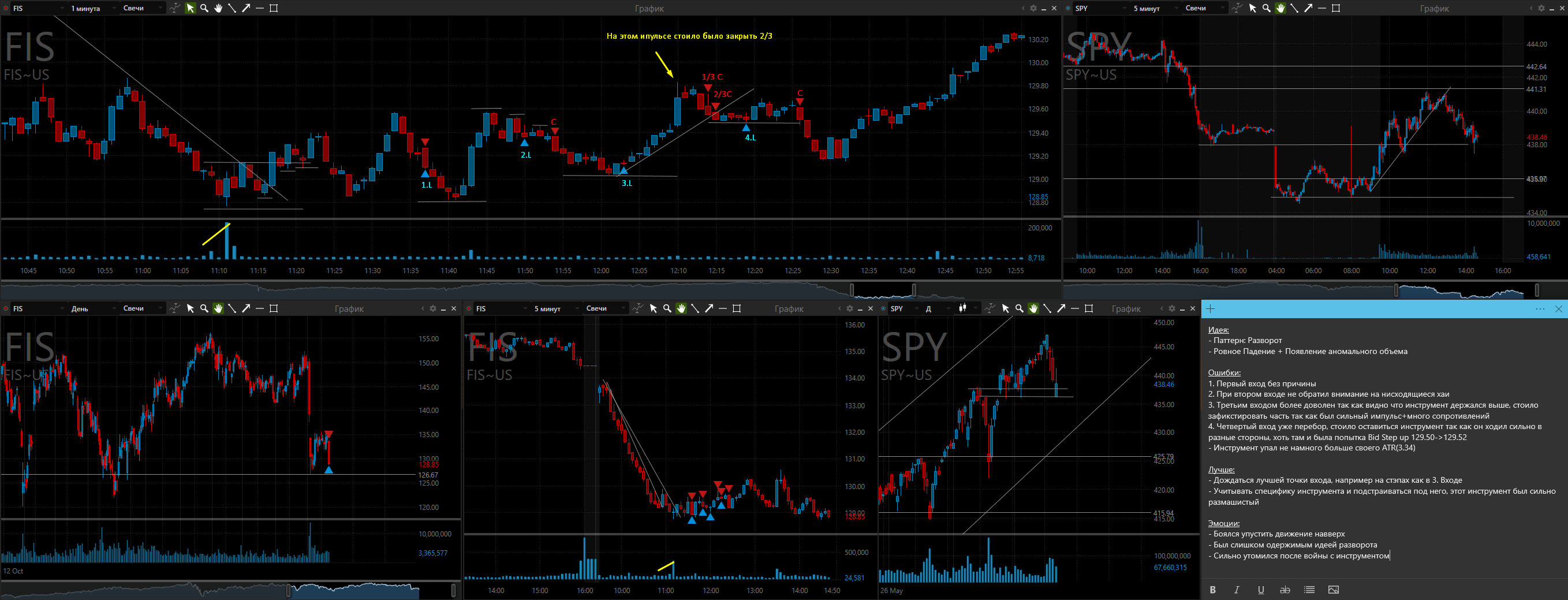Collapse arrow next to gear in FIS День chart
Image resolution: width=1568 pixels, height=600 pixels.
[x=423, y=308]
